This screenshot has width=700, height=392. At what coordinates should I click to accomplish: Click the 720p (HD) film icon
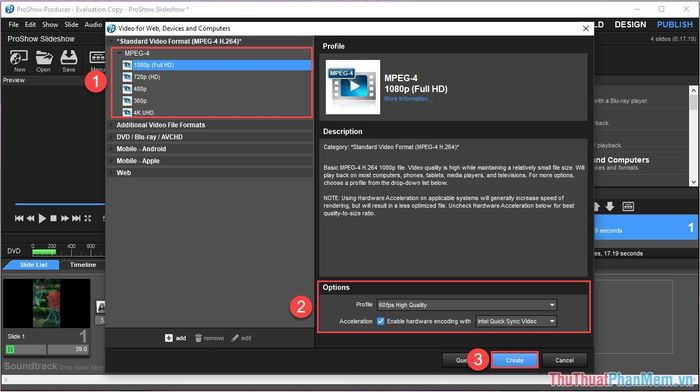pos(127,77)
